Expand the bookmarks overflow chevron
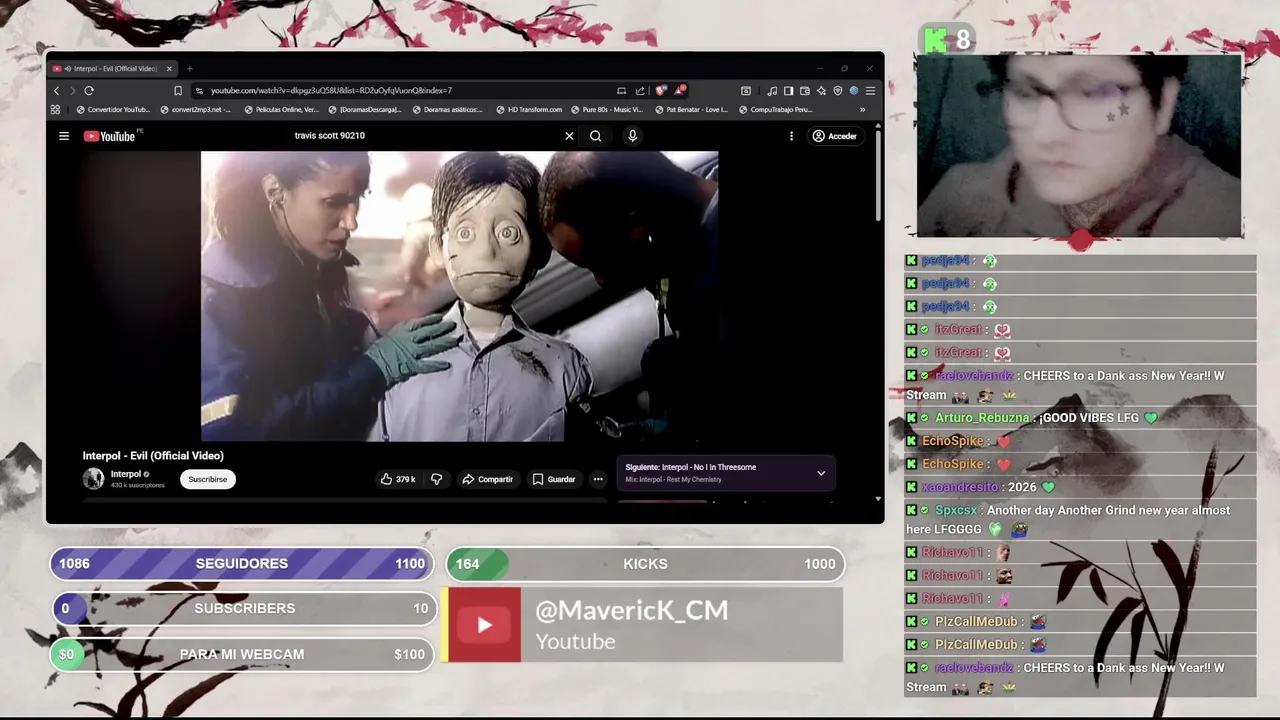The image size is (1280, 720). click(x=862, y=110)
